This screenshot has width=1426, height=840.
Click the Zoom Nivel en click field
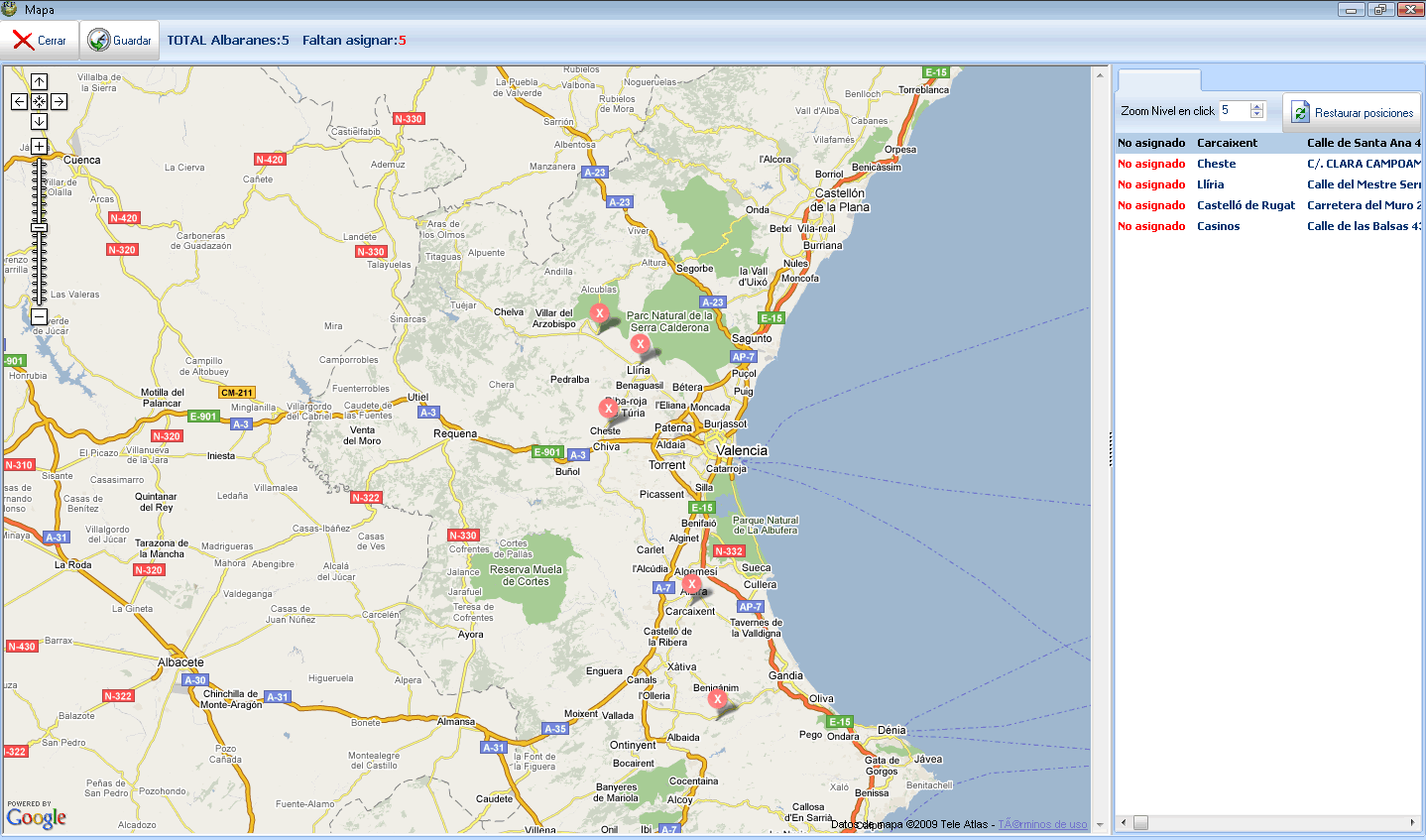(1234, 111)
